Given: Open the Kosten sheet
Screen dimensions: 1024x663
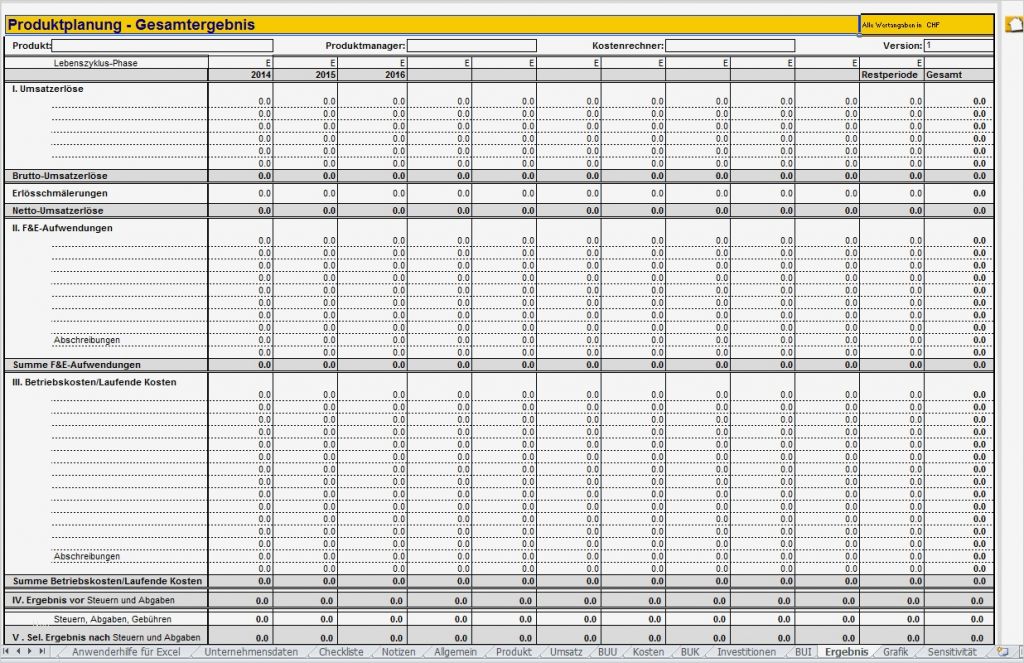Looking at the screenshot, I should [648, 652].
